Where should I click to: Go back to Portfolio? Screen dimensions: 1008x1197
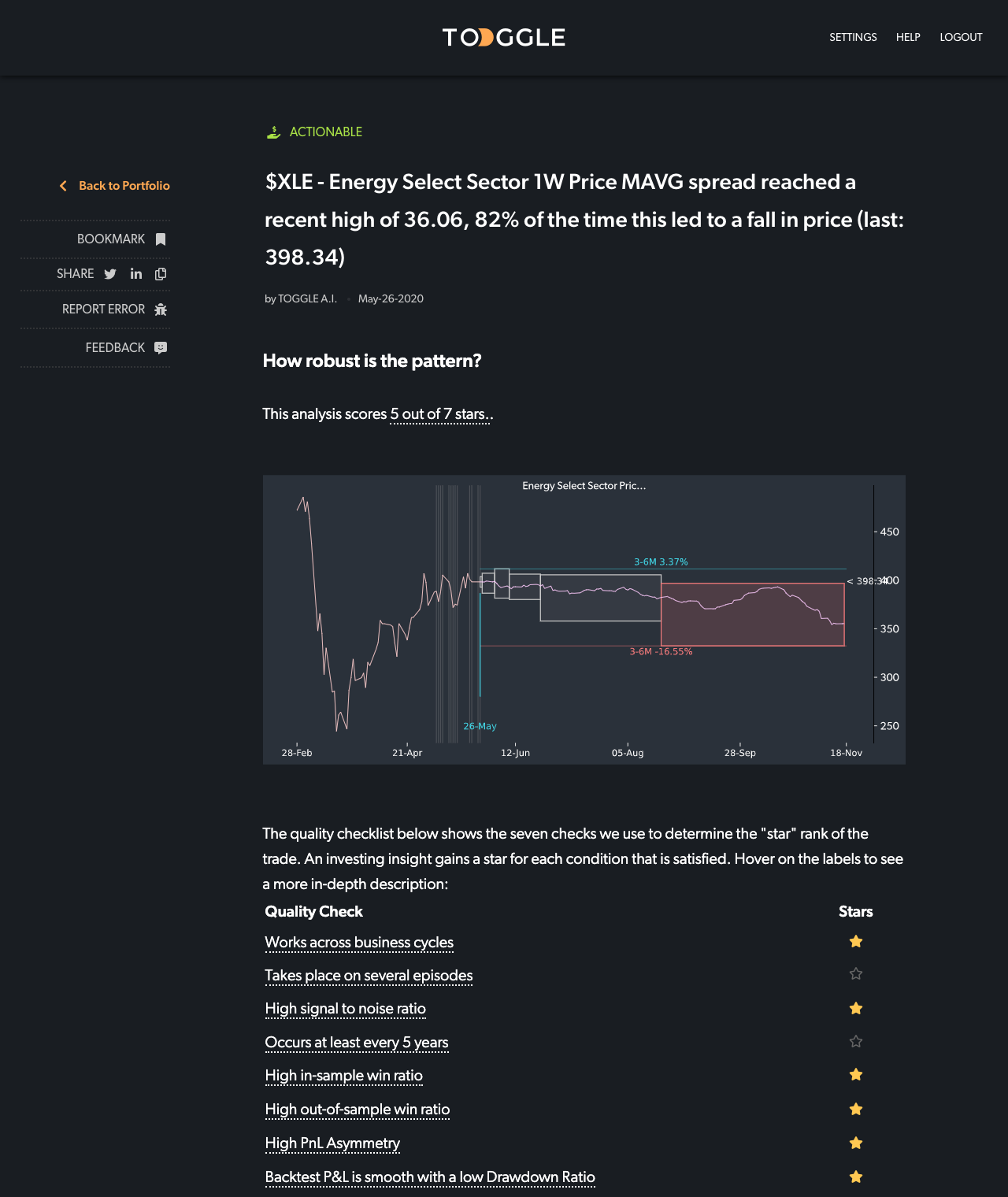tap(124, 186)
